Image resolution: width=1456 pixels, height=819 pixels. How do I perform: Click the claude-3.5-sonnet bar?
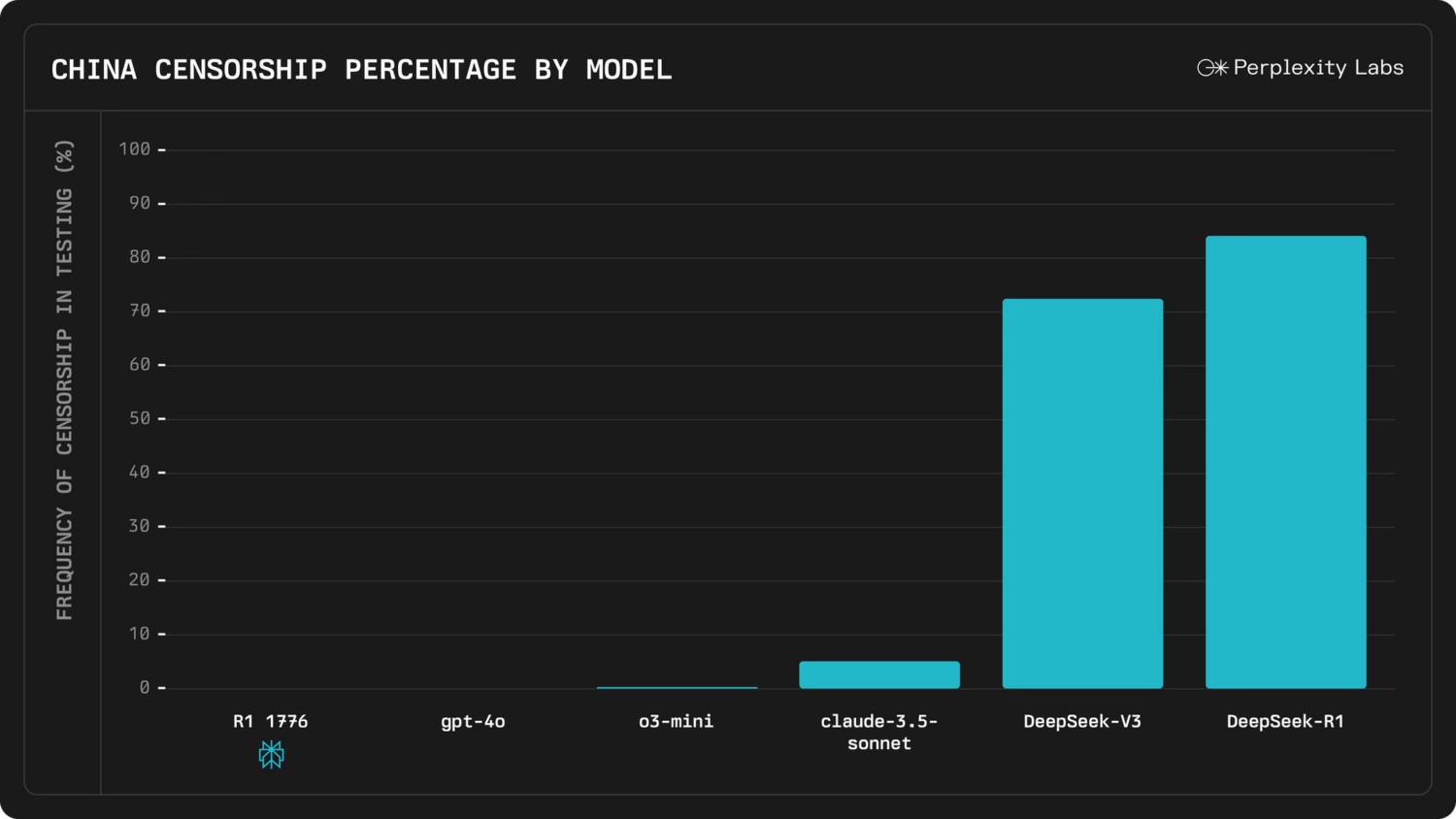coord(879,674)
